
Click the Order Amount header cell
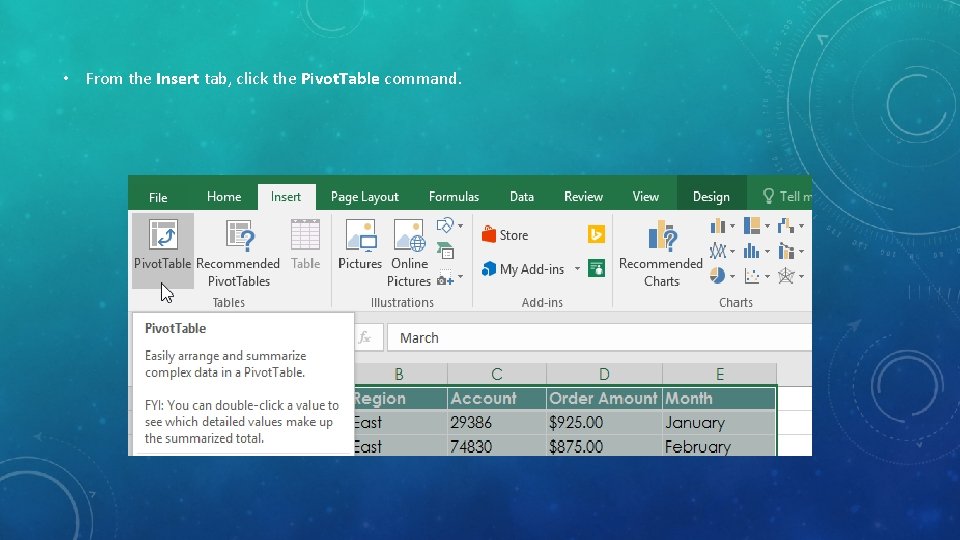coord(604,399)
